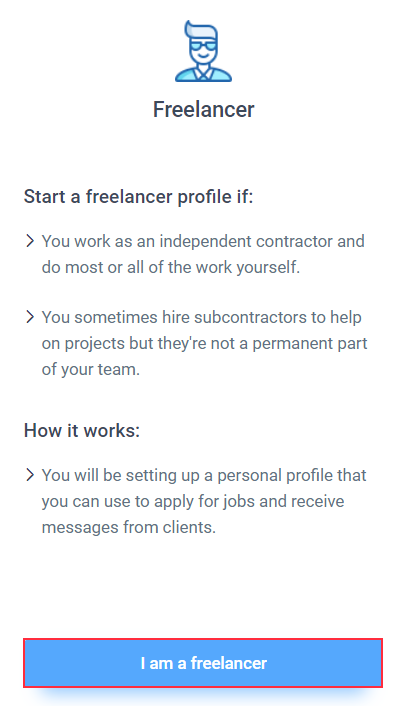The width and height of the screenshot is (401, 706).
Task: Click the line 'do most or all of the work yourself.'
Action: pyautogui.click(x=171, y=267)
